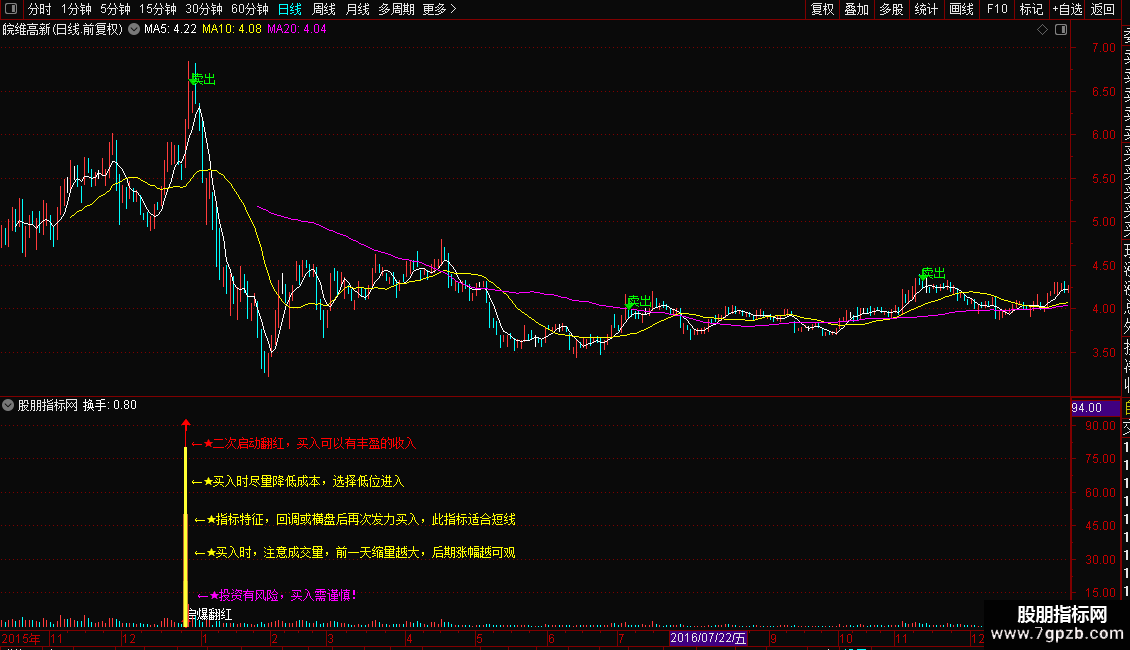The image size is (1130, 650).
Task: Open the 多周期 multi-period view
Action: click(396, 9)
